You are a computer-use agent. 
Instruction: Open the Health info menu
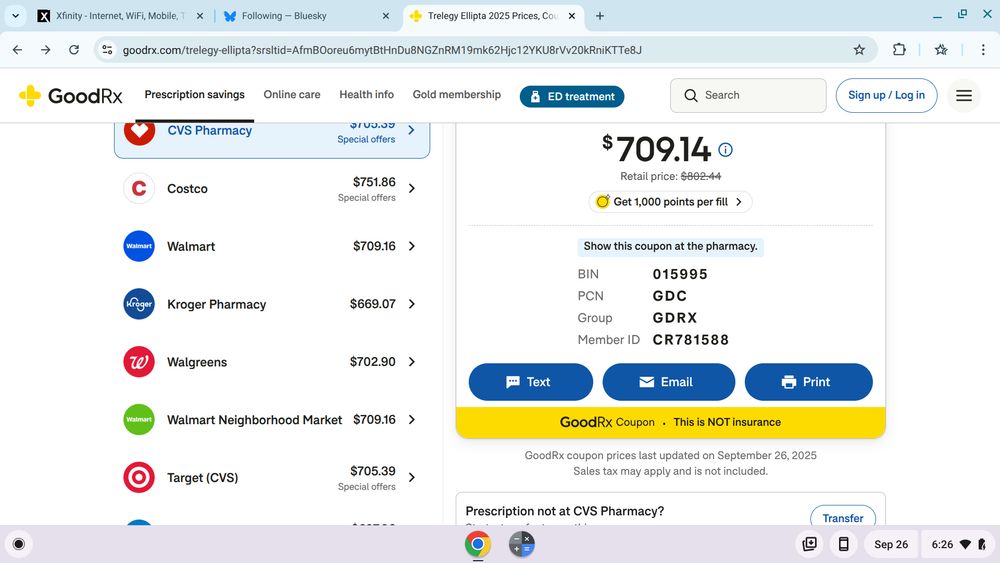click(366, 94)
